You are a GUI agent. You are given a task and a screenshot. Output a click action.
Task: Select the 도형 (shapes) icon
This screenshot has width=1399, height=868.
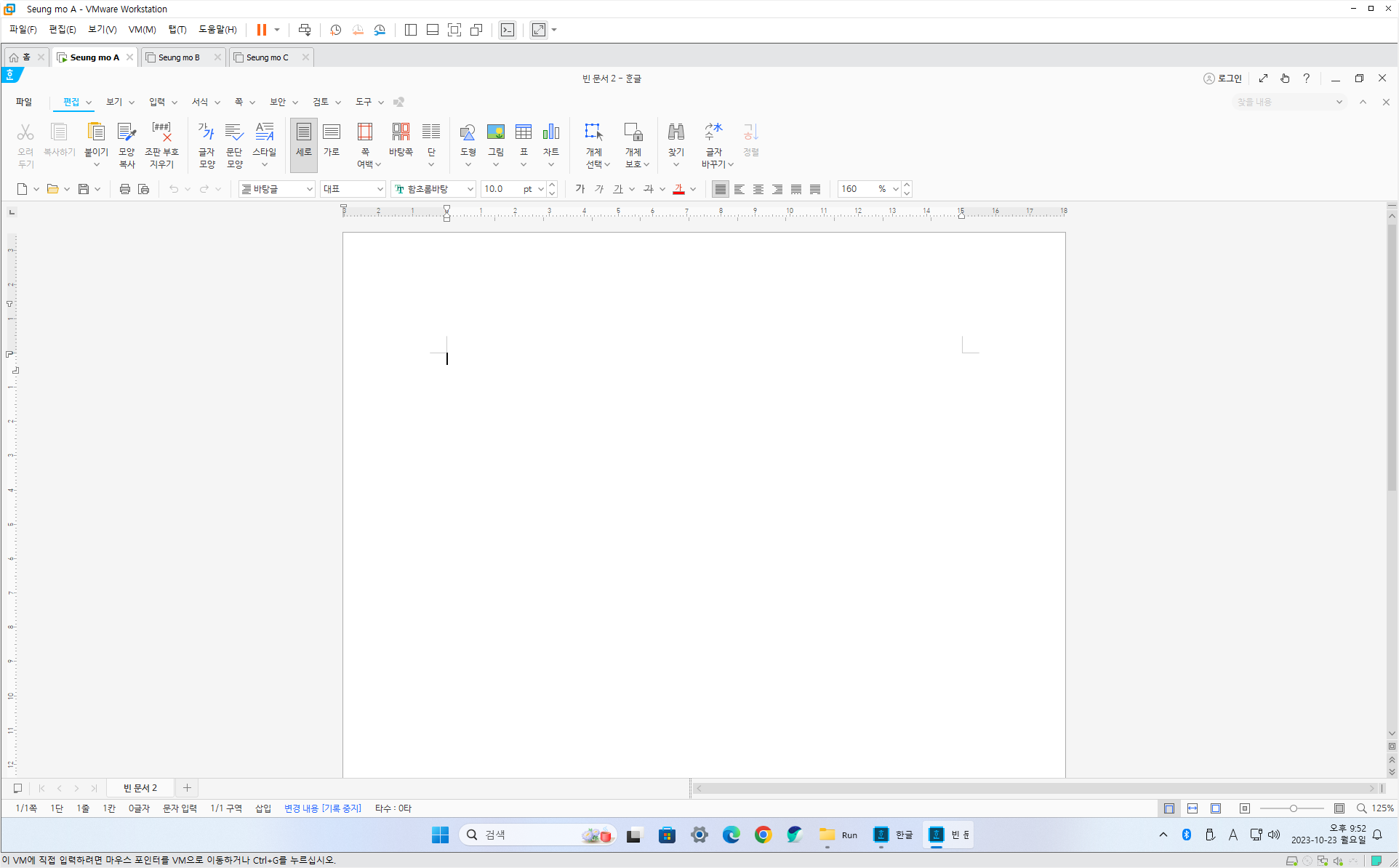(468, 132)
